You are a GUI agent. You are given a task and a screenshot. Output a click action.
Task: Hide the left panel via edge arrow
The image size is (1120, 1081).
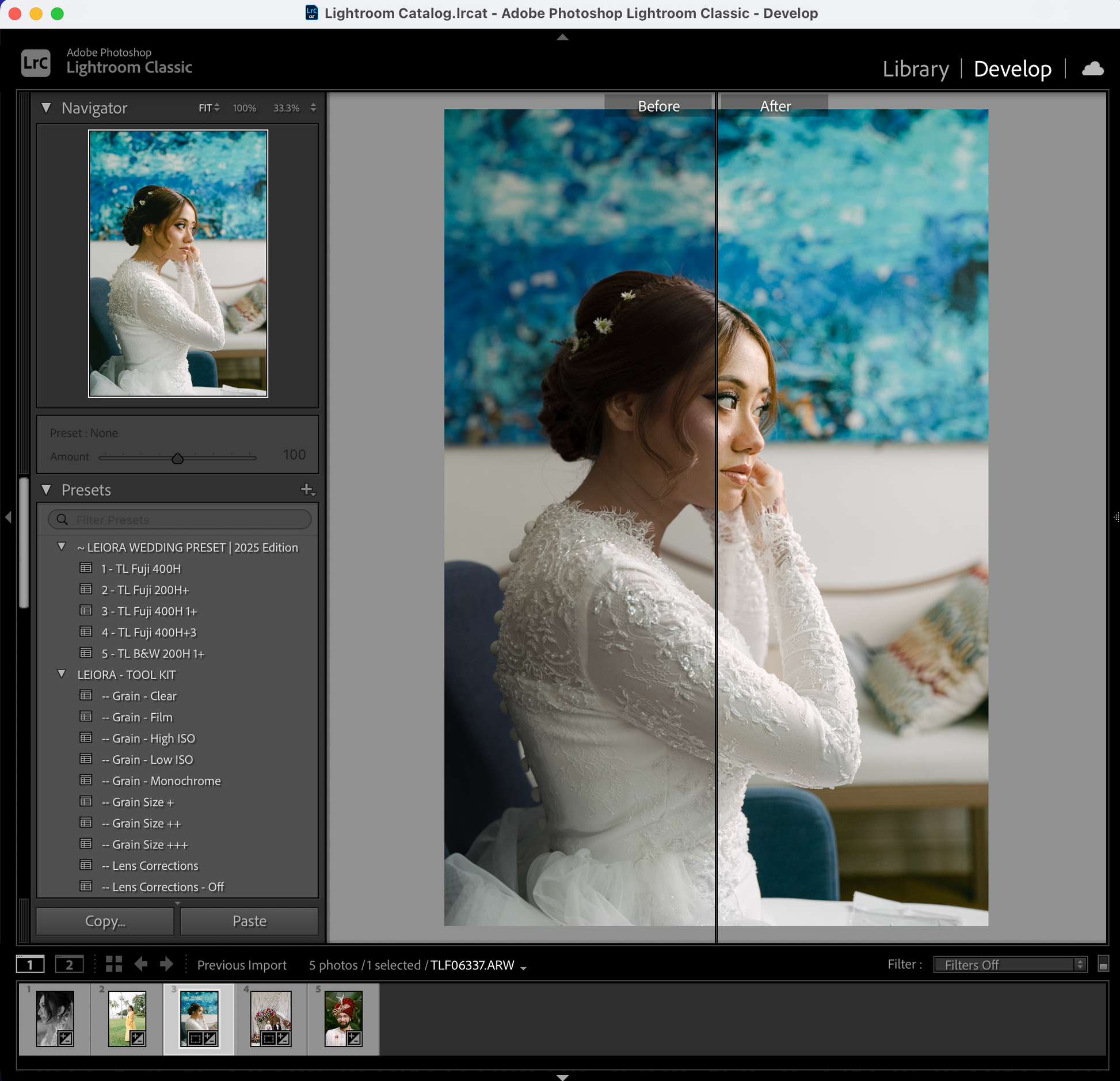pos(8,517)
